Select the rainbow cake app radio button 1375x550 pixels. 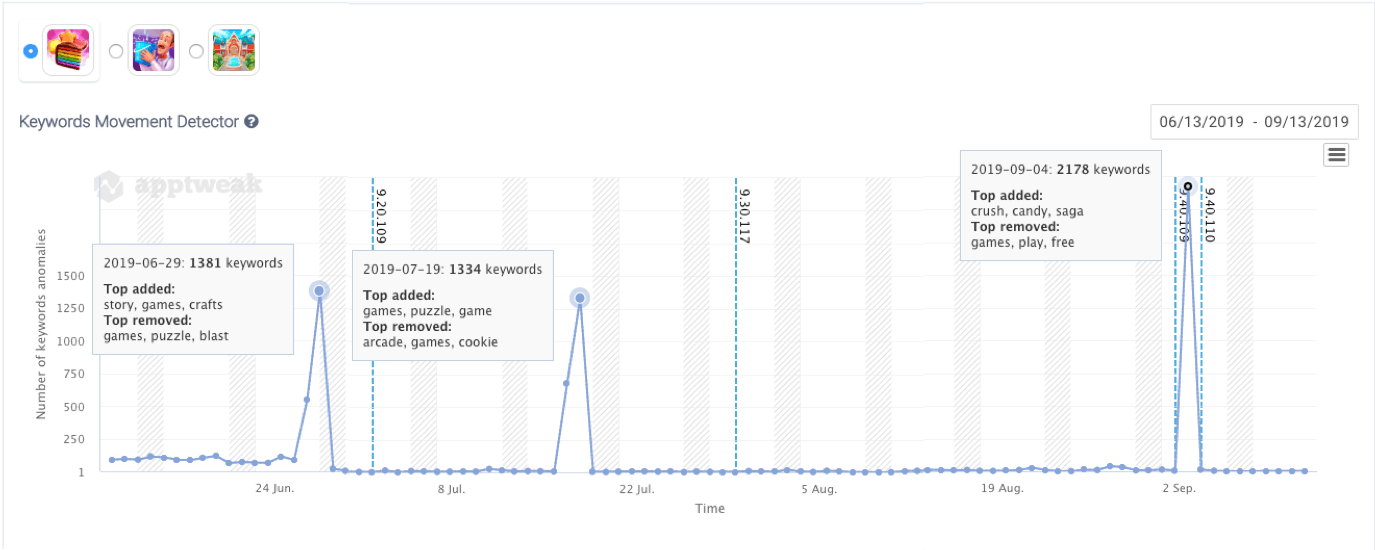point(30,51)
